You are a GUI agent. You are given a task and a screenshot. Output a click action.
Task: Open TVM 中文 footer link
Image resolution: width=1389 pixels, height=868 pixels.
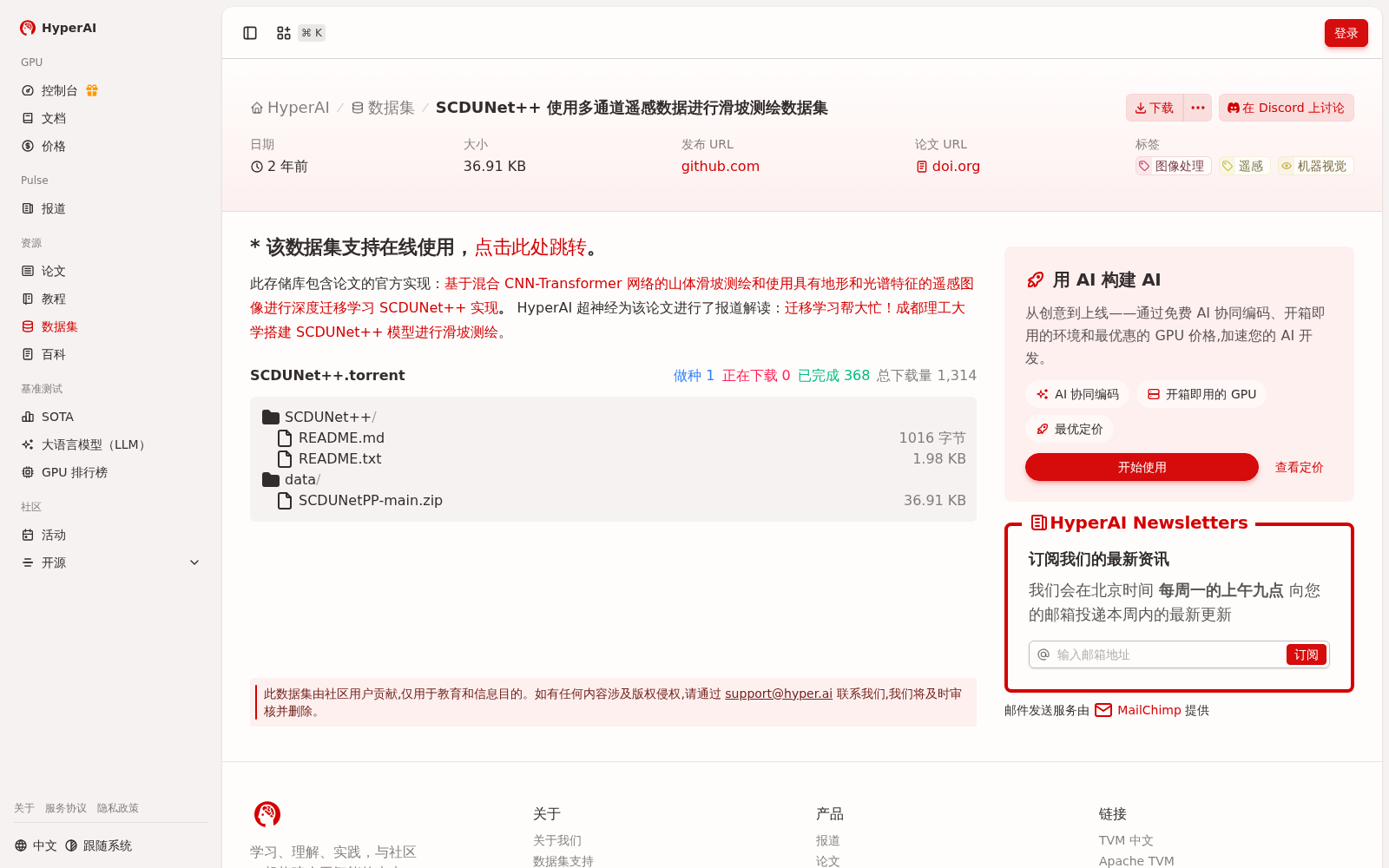click(x=1126, y=840)
